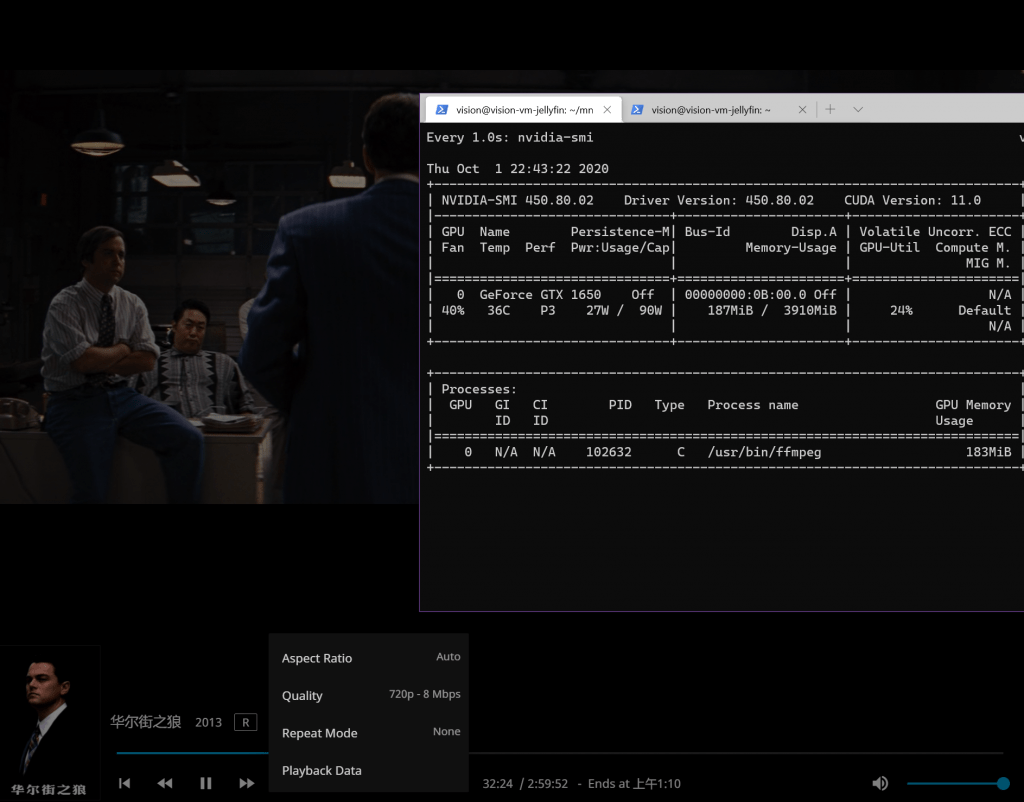
Task: Change Quality from 720p - 8 Mbps
Action: (370, 695)
